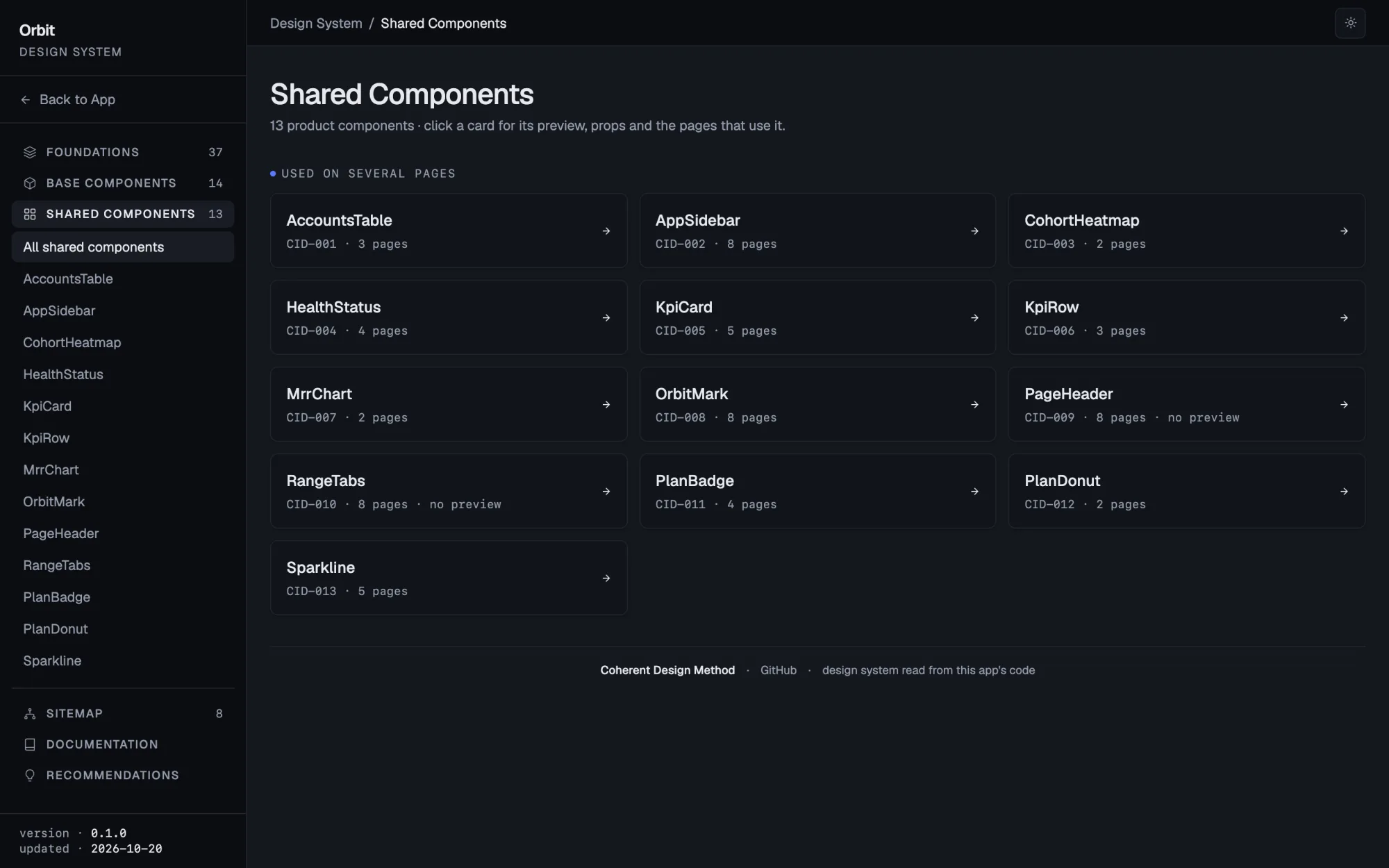Select PageHeader in the sidebar list

point(123,534)
